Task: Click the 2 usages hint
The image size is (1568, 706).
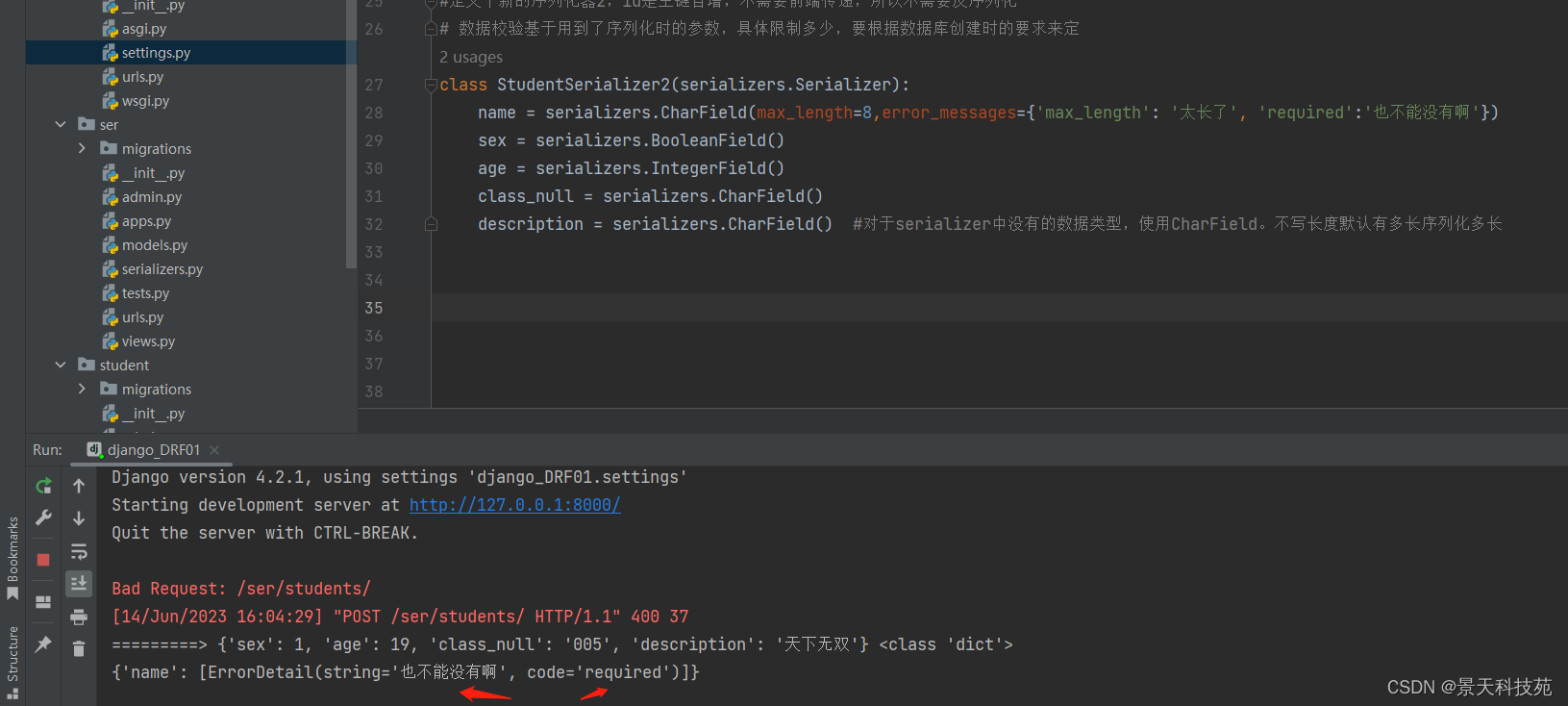Action: (x=471, y=58)
